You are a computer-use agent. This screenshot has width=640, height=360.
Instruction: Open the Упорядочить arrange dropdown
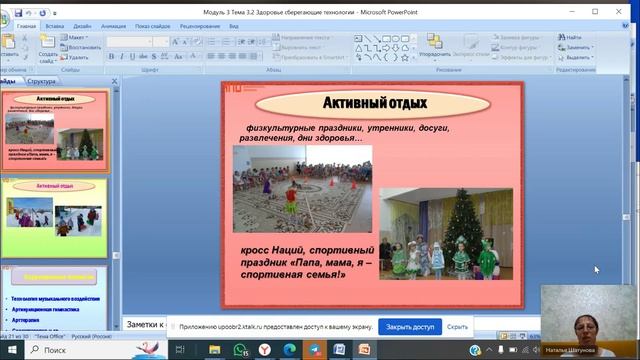tap(435, 47)
